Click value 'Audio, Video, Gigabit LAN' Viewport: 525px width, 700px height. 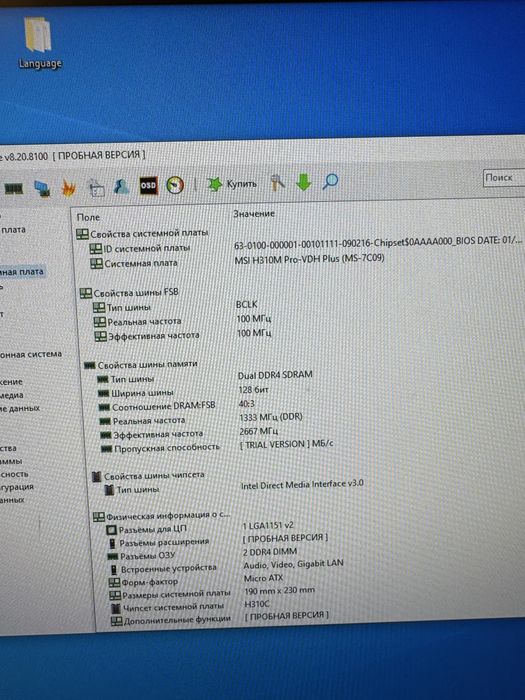[293, 564]
